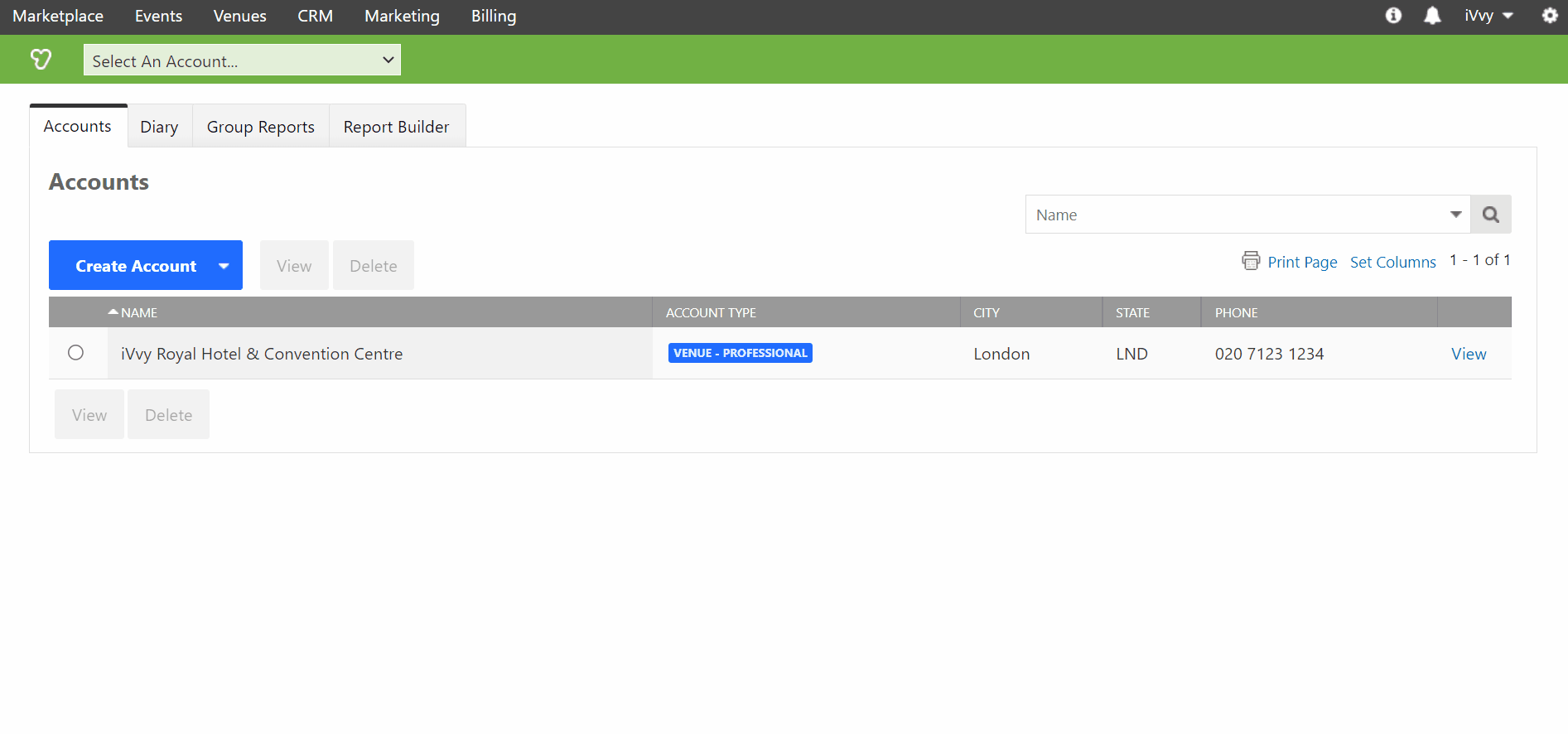
Task: Open the notifications bell icon
Action: pos(1432,16)
